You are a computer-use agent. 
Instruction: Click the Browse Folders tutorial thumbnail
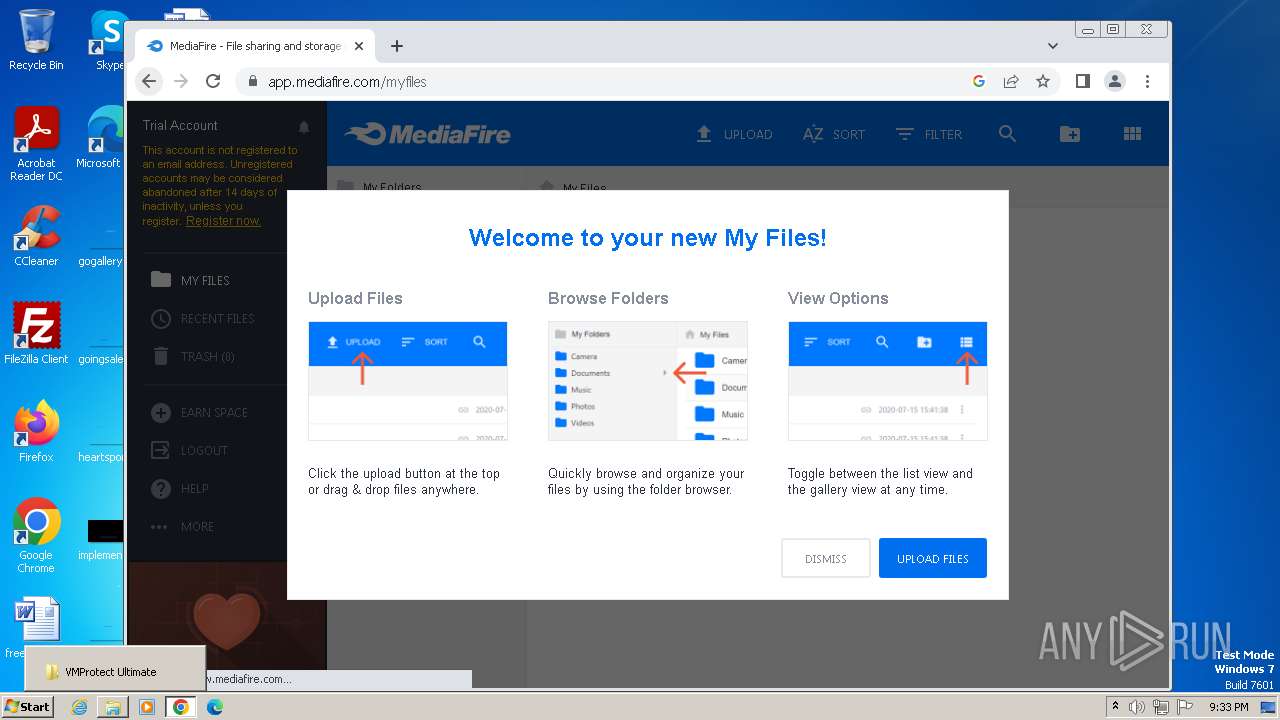(x=648, y=381)
